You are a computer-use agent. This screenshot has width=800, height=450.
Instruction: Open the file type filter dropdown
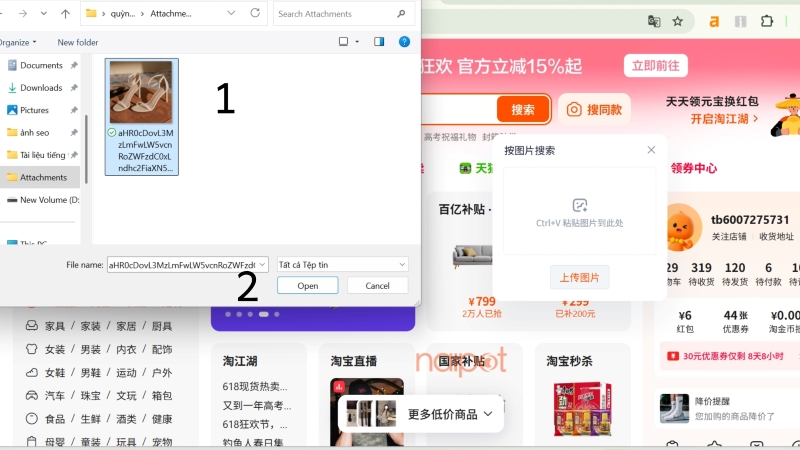pyautogui.click(x=342, y=264)
